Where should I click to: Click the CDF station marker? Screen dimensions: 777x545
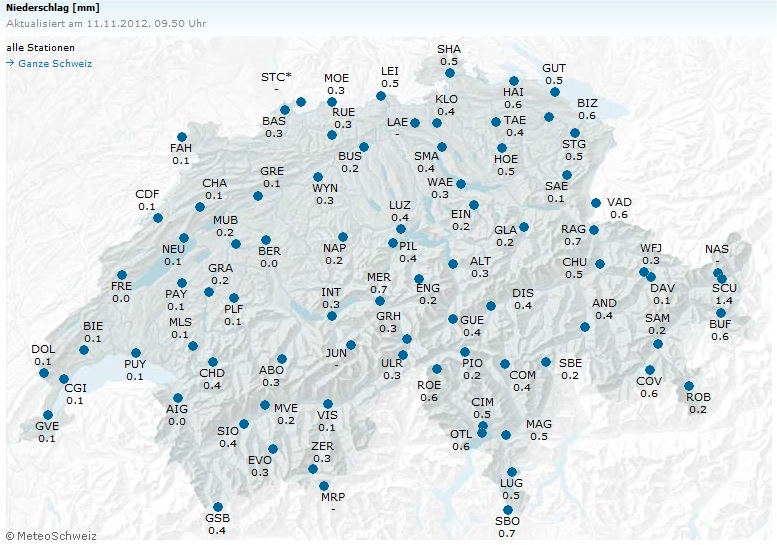[158, 218]
